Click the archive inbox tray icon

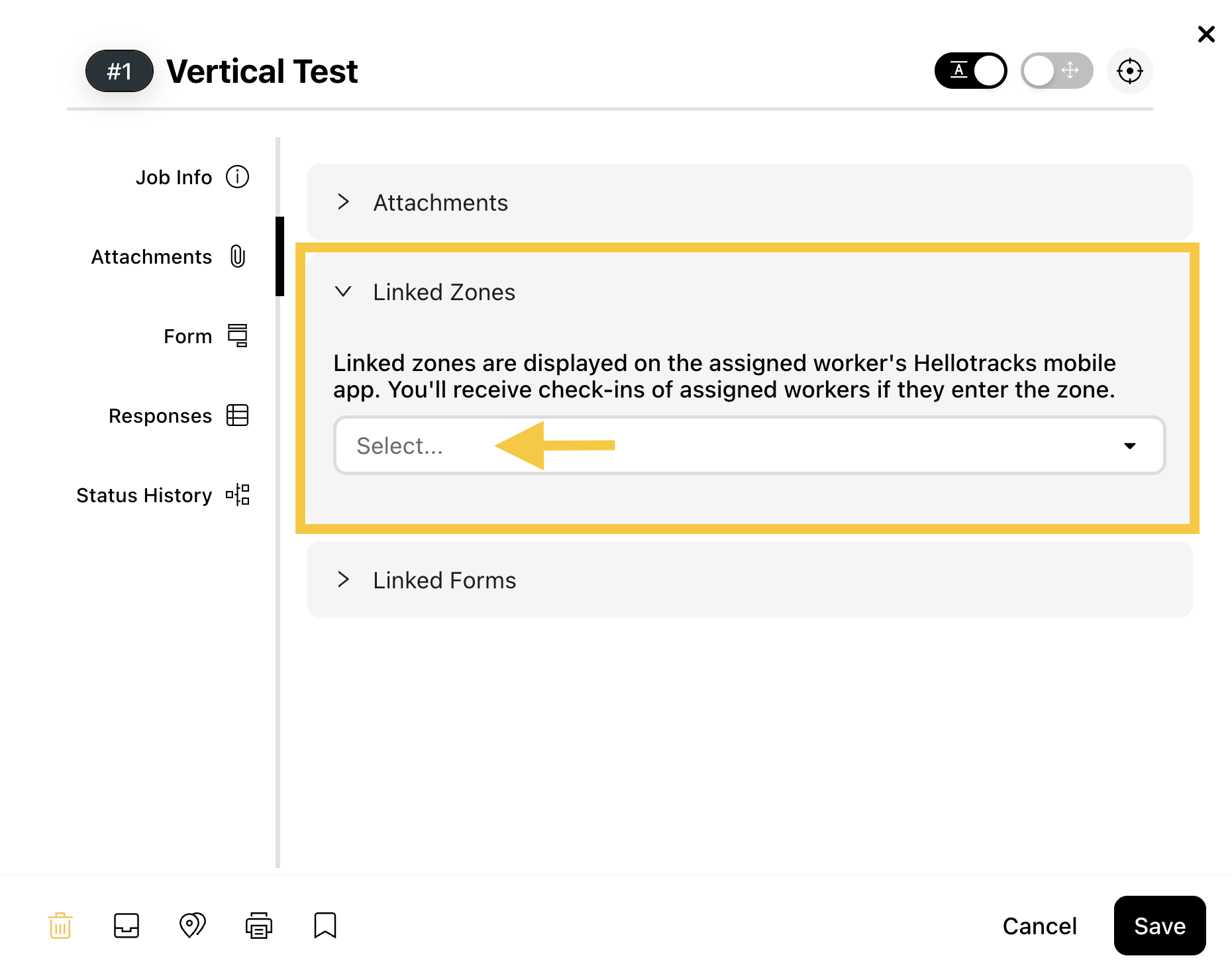click(127, 926)
